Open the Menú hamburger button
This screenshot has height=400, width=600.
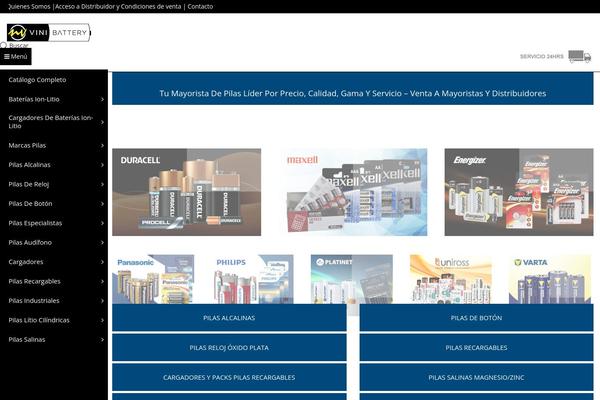16,56
